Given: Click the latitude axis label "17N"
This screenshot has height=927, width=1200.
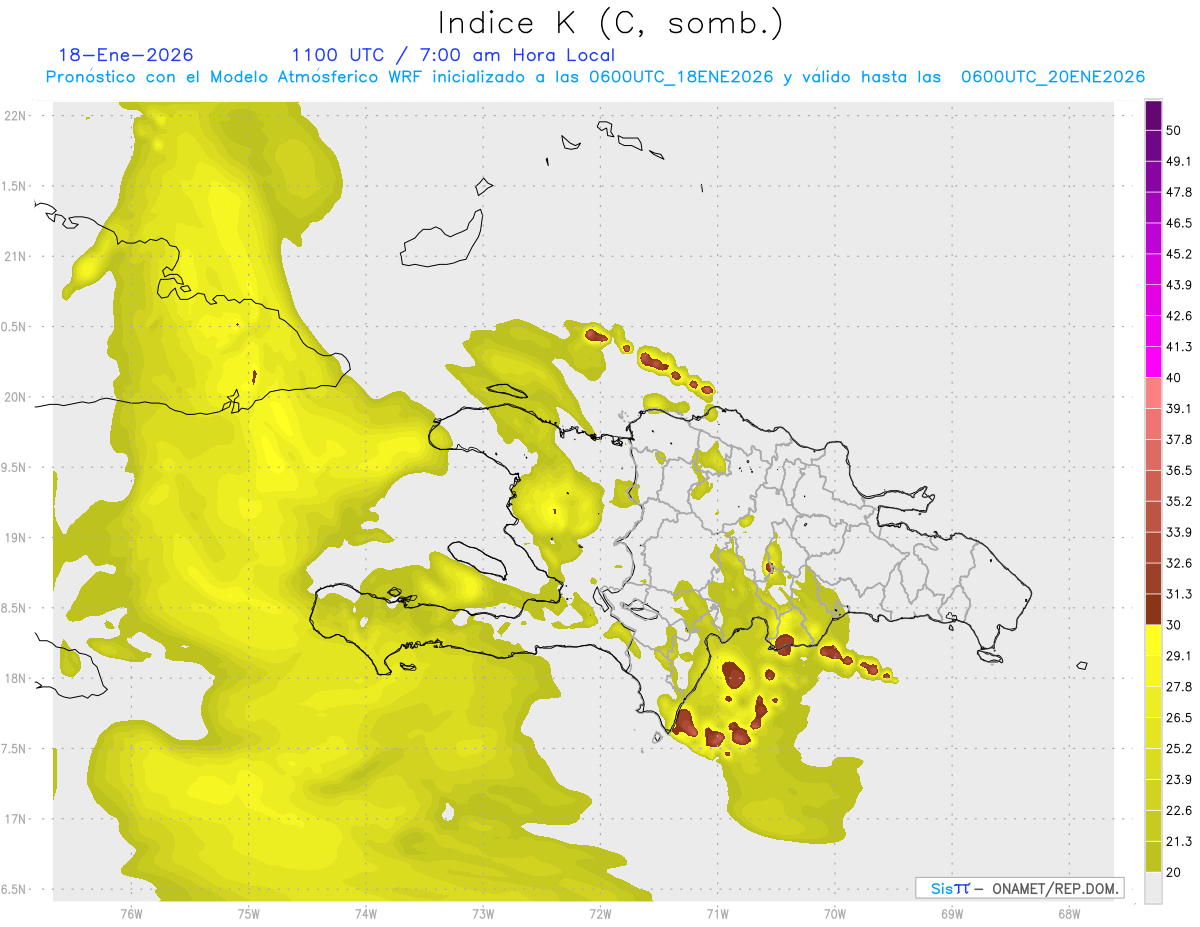Looking at the screenshot, I should 16,820.
